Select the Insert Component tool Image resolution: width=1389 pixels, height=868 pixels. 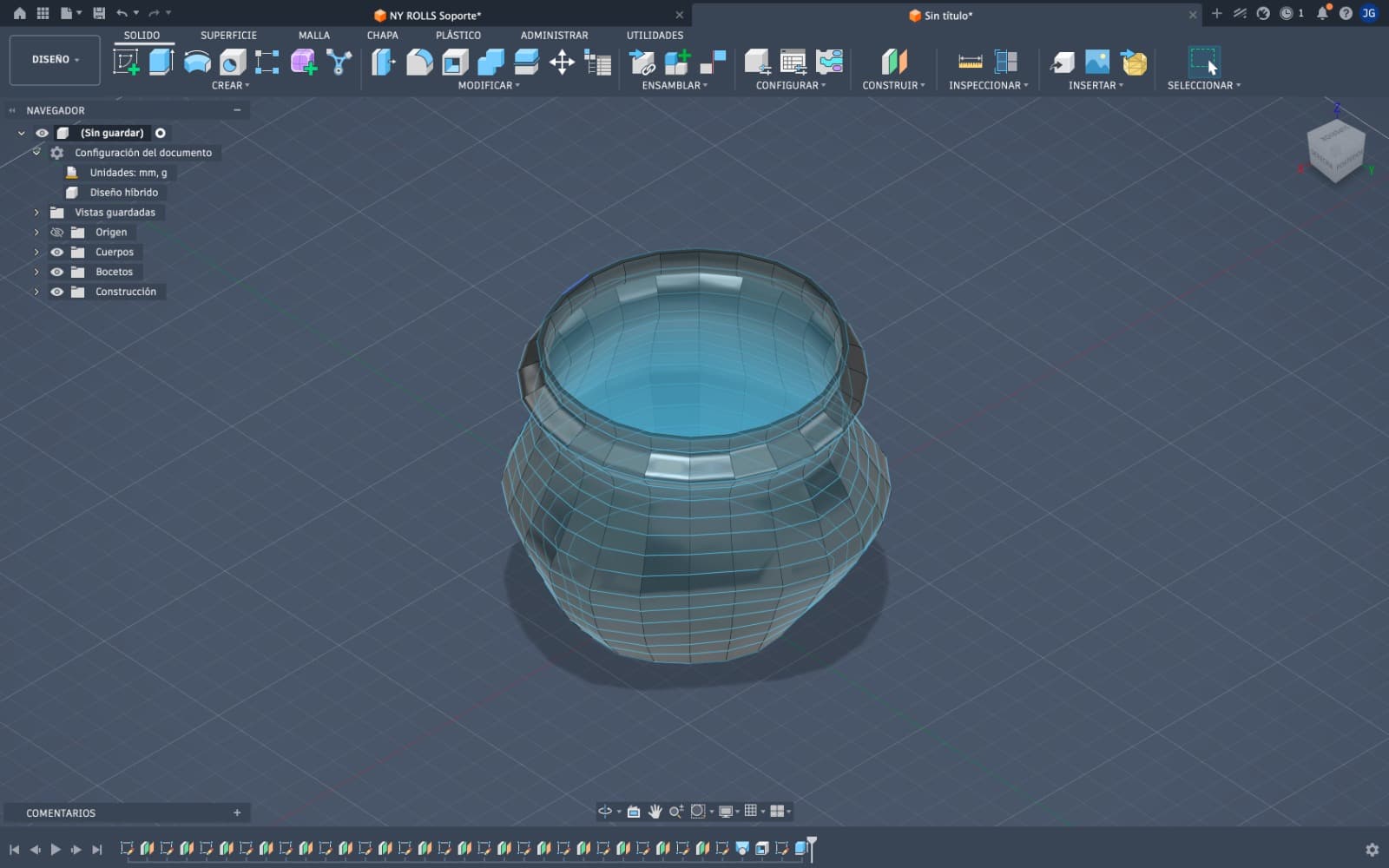pyautogui.click(x=642, y=62)
